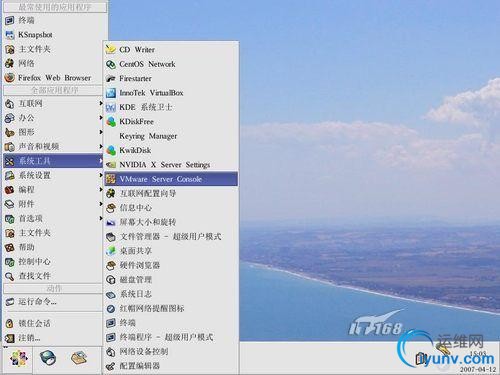This screenshot has height=375, width=500.
Task: Expand the 系统工具 submenu arrow
Action: (x=100, y=161)
